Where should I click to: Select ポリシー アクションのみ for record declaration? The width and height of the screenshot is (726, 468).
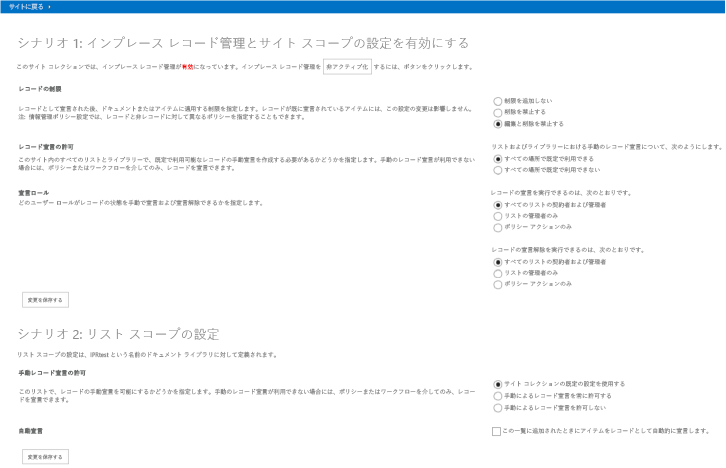click(x=498, y=227)
